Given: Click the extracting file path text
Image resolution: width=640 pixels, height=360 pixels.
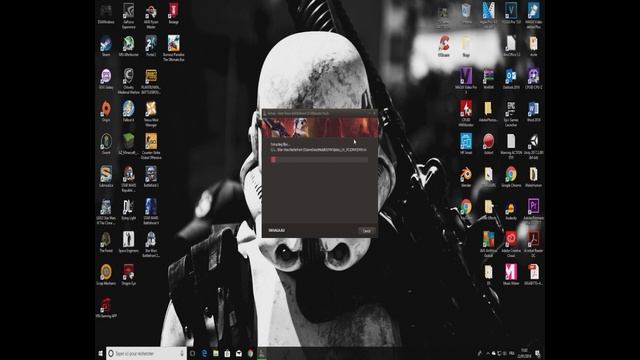Looking at the screenshot, I should tap(319, 150).
